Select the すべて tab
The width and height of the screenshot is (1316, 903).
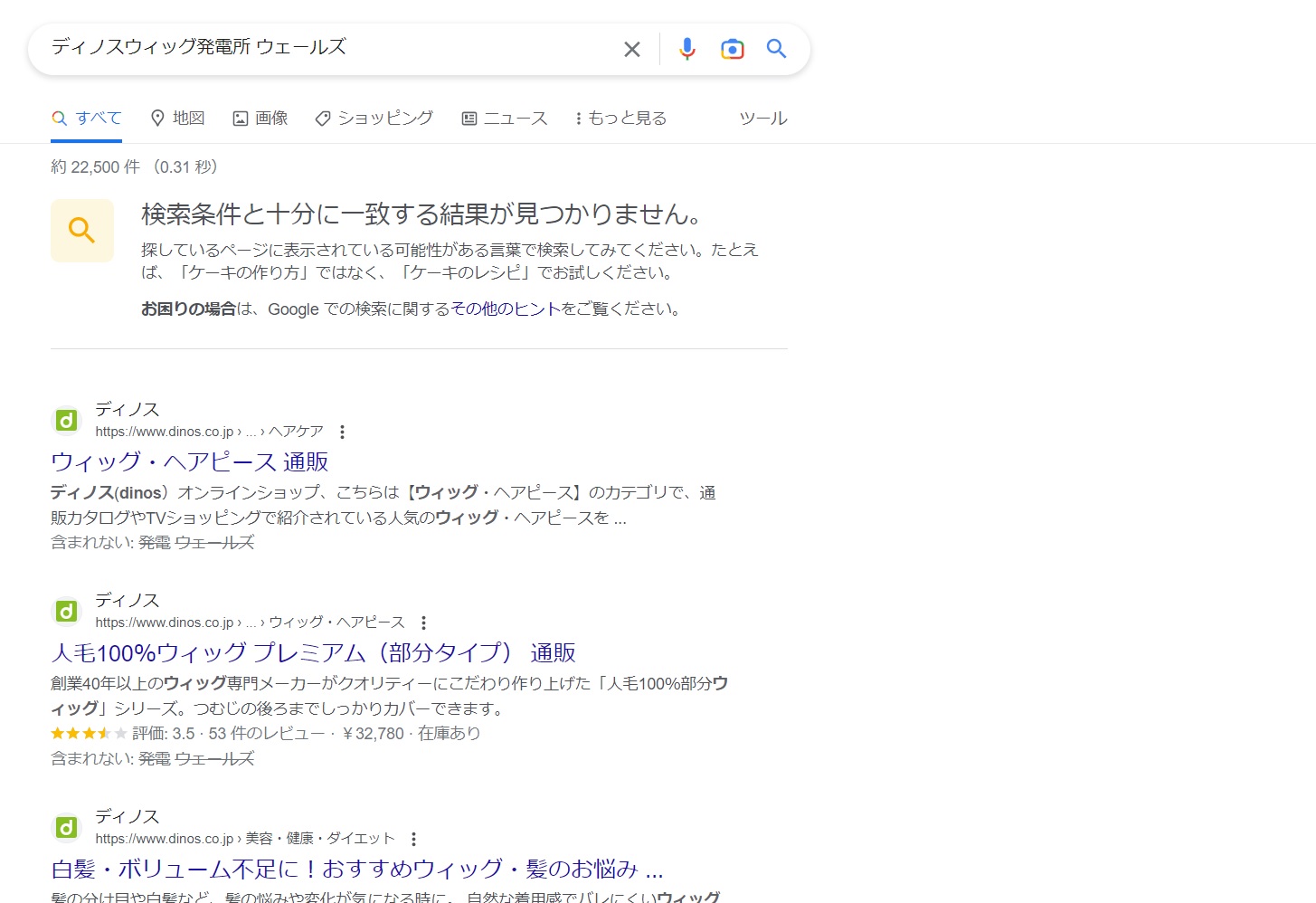pos(87,119)
